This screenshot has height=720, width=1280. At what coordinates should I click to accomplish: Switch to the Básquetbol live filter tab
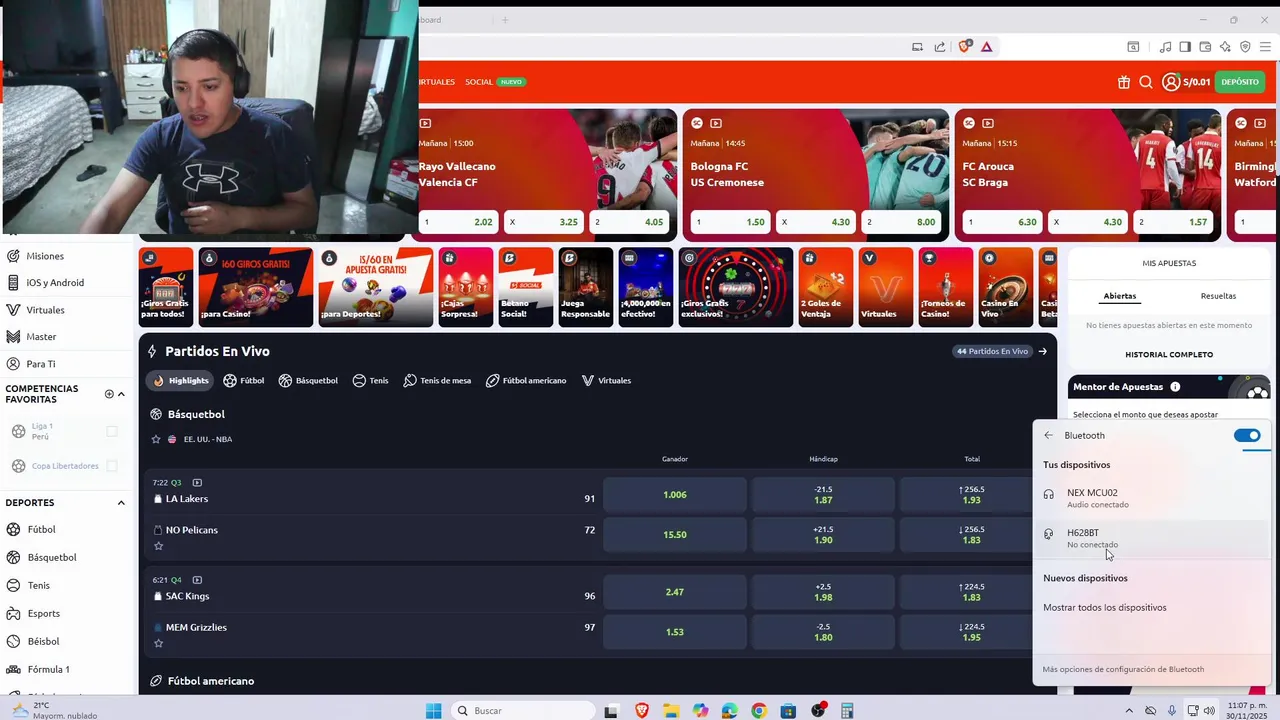308,380
